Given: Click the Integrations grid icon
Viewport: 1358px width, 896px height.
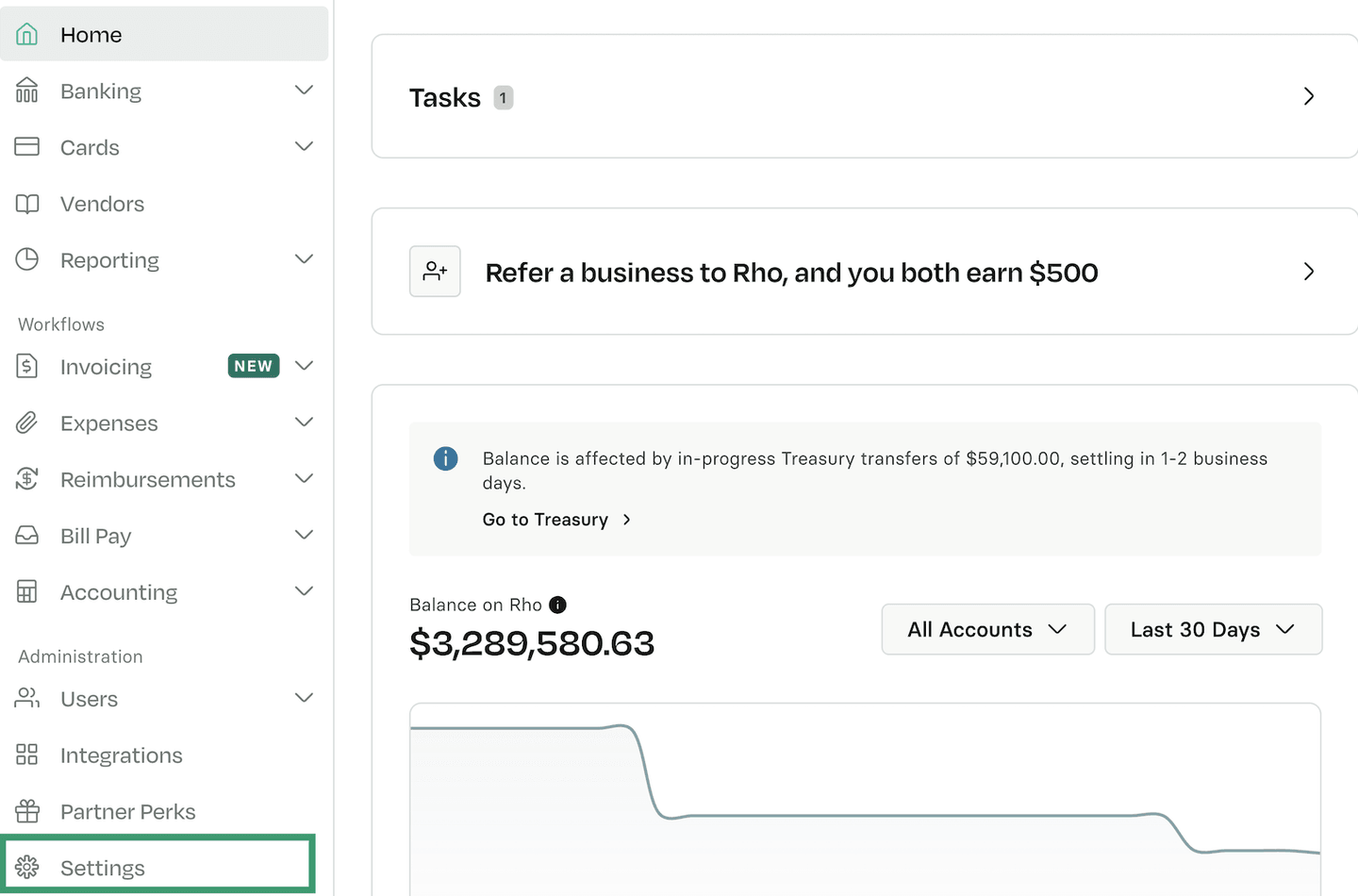Looking at the screenshot, I should click(27, 755).
